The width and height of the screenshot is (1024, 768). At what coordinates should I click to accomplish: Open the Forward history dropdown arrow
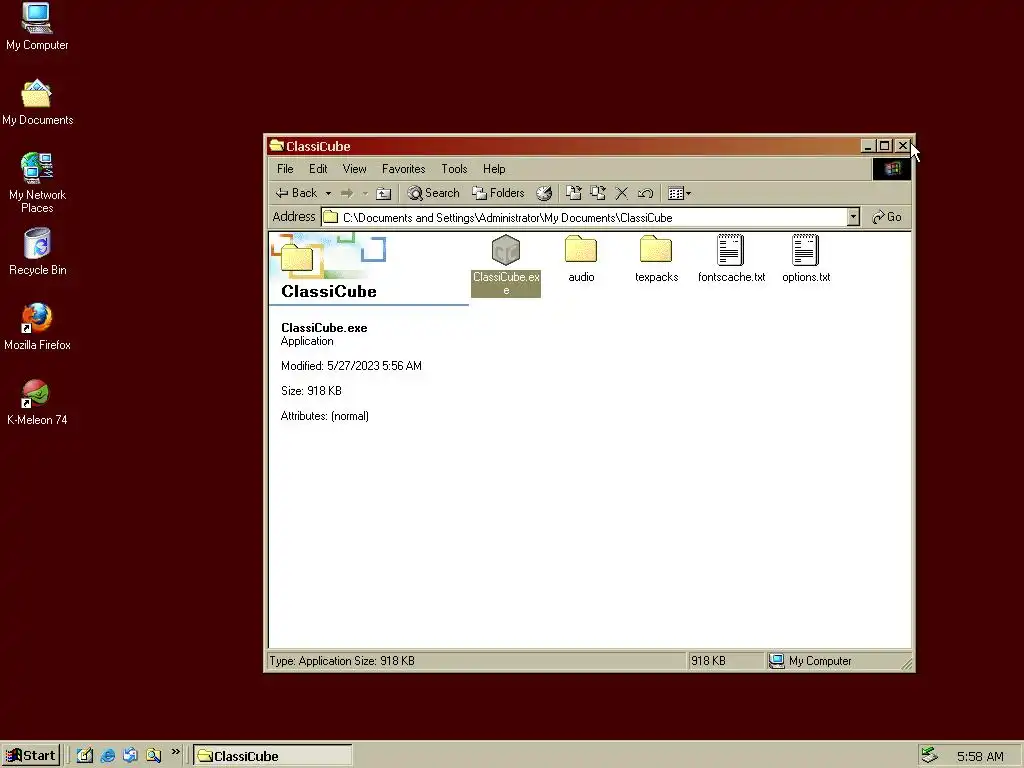pos(365,193)
